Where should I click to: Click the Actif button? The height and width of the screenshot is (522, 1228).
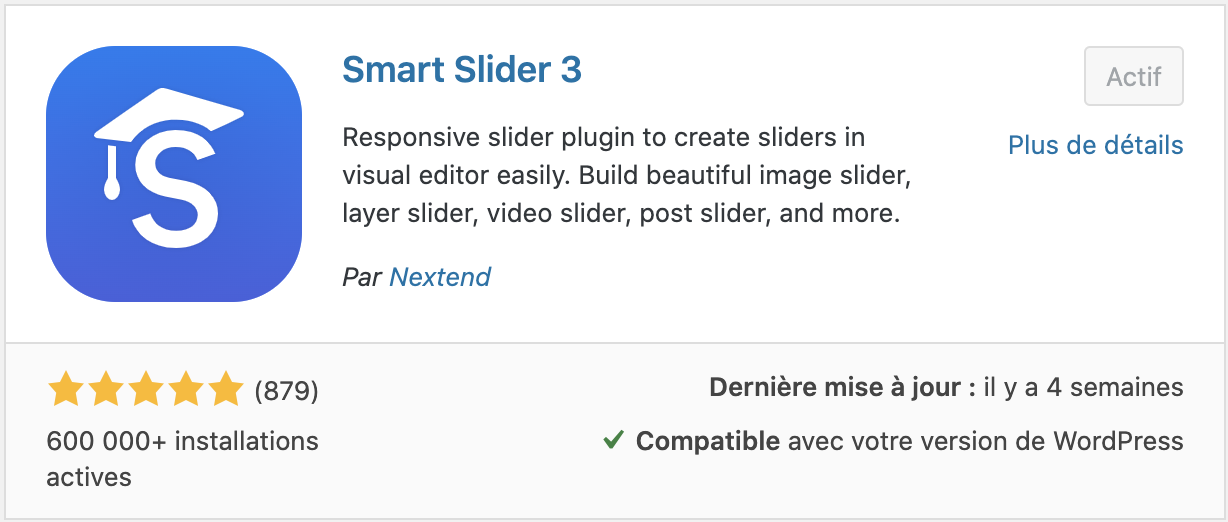point(1134,76)
